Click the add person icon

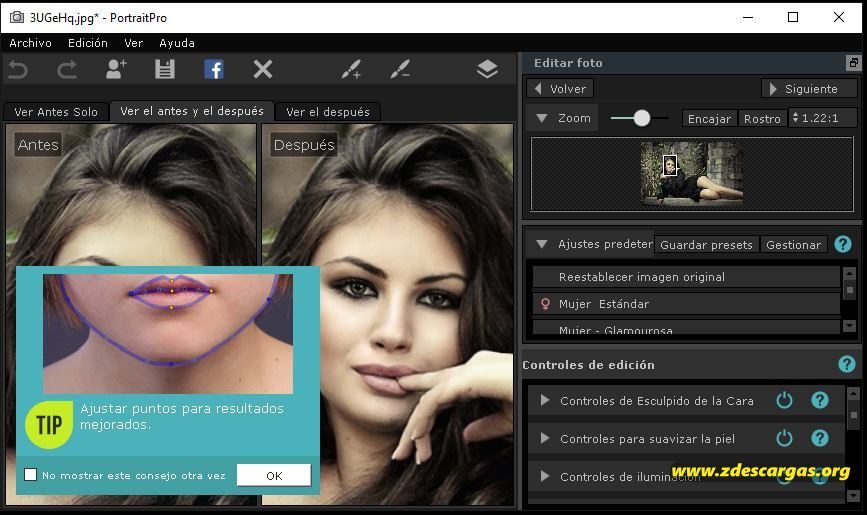[x=116, y=70]
